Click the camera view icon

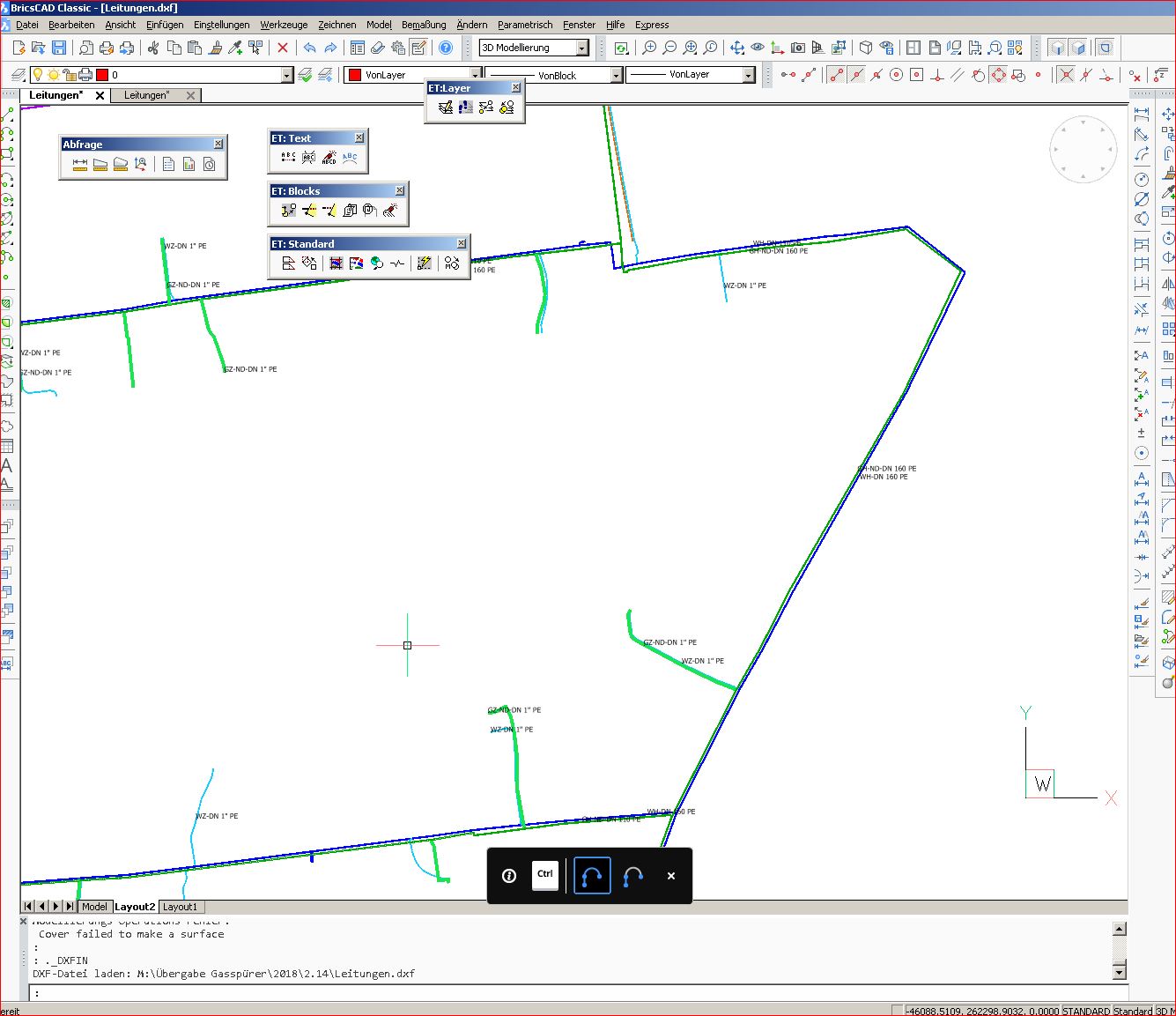coord(797,48)
